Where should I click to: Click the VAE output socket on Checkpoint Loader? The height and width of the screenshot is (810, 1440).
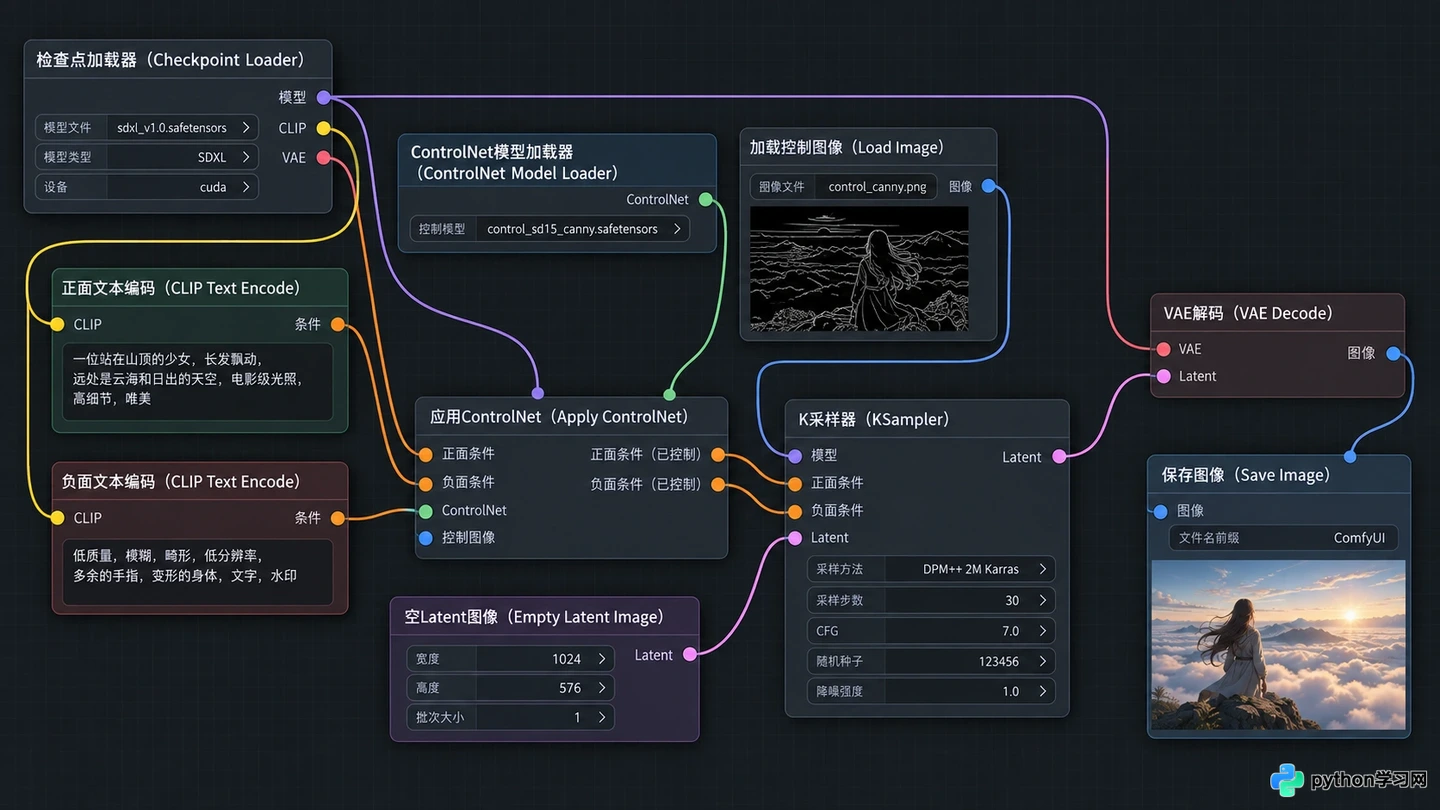(x=323, y=158)
